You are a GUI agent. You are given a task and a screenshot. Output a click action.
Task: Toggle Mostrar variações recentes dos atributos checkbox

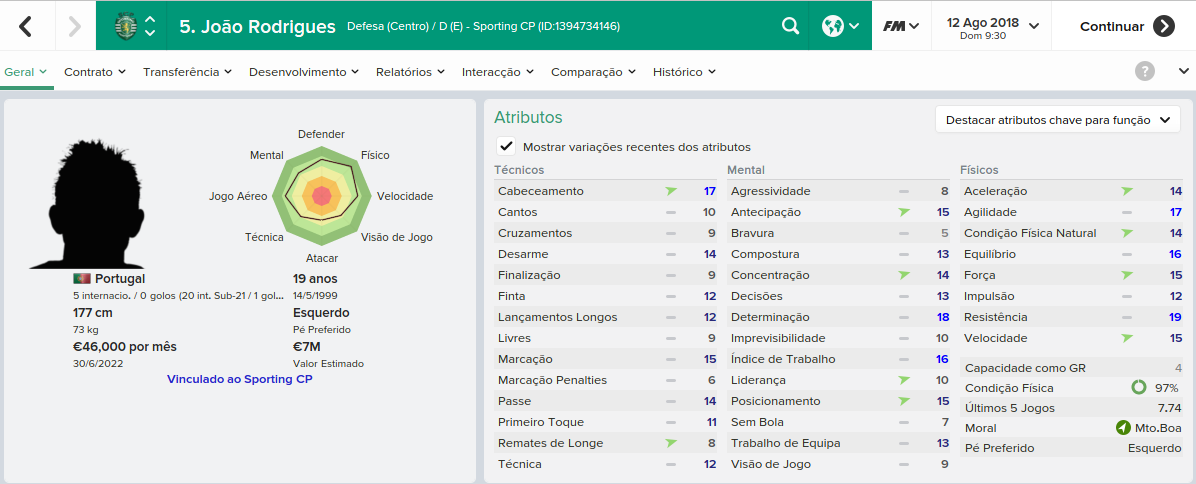click(505, 146)
